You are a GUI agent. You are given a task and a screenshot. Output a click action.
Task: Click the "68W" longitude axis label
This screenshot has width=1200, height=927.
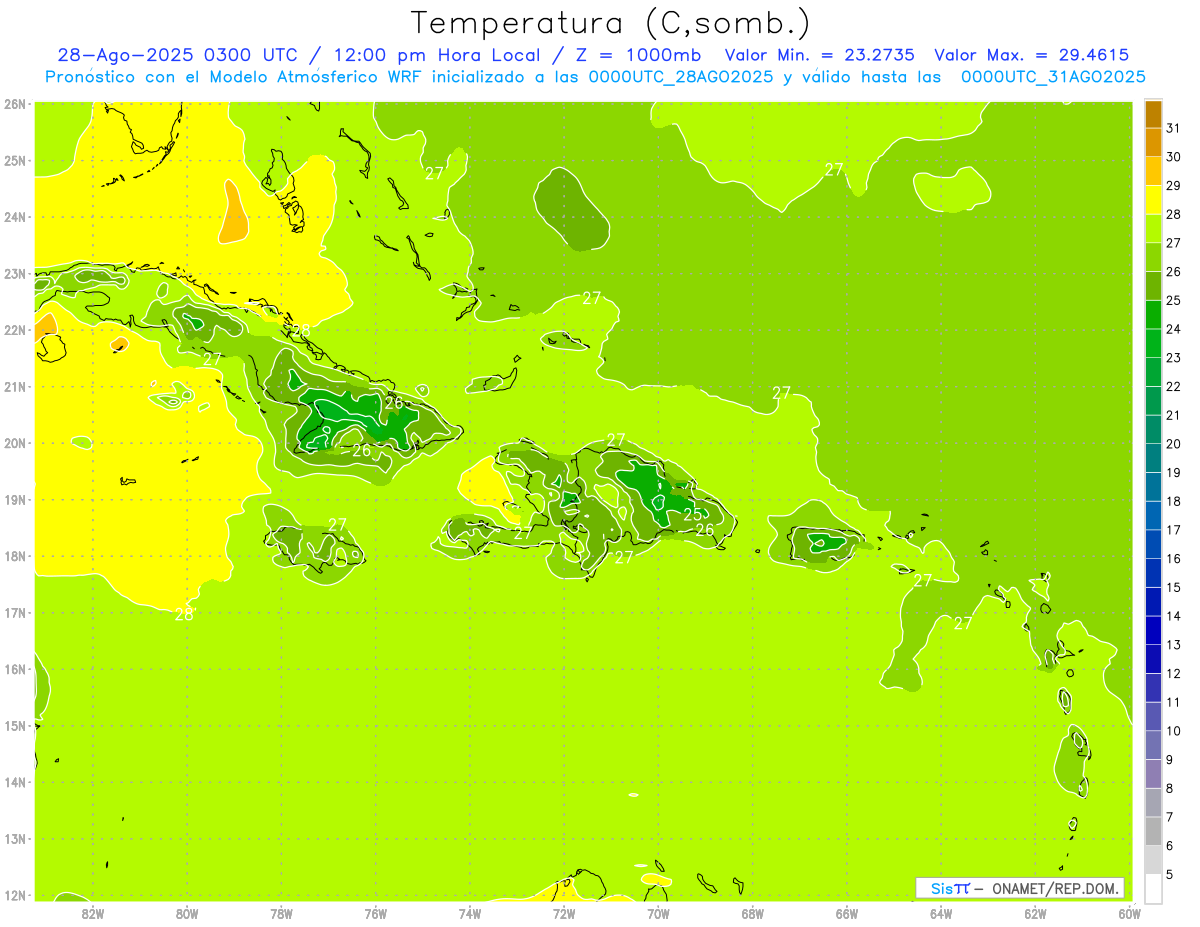(753, 913)
